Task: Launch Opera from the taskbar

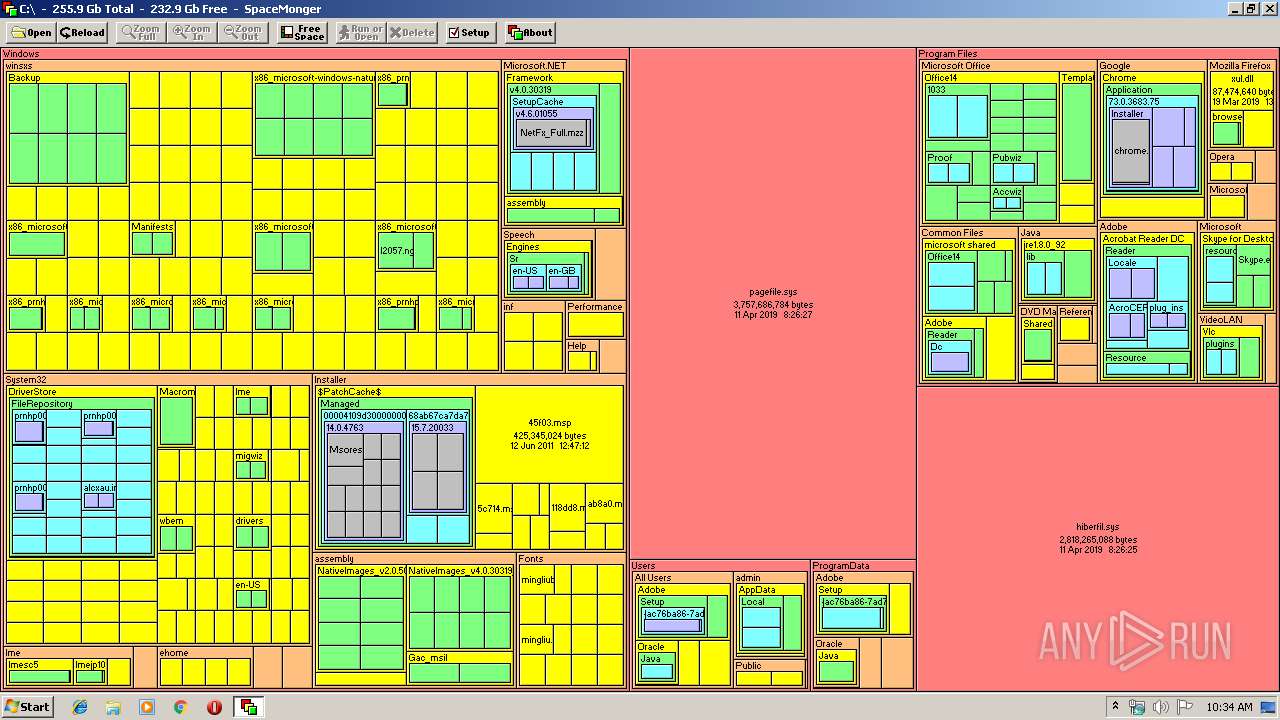Action: click(214, 707)
